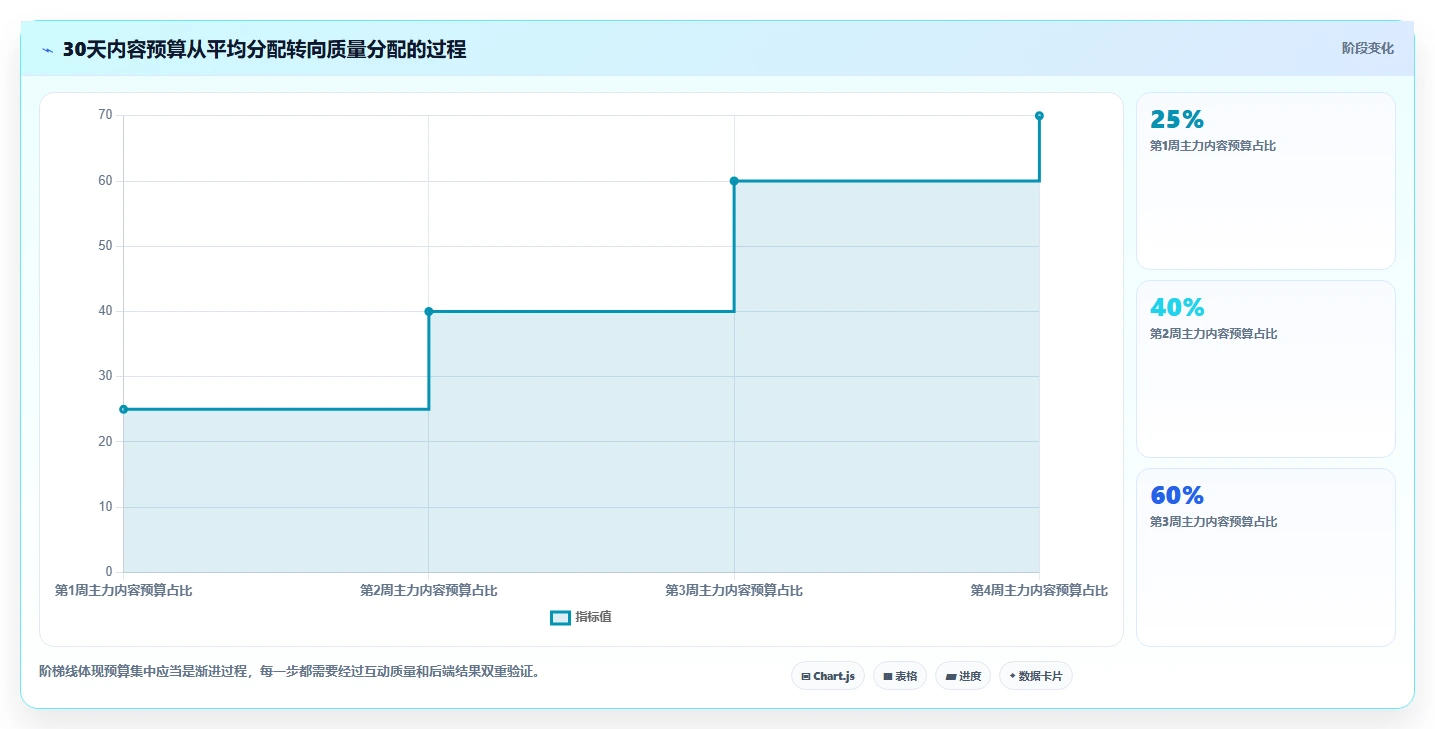Click the y-axis value 30
The width and height of the screenshot is (1435, 729).
[x=105, y=376]
